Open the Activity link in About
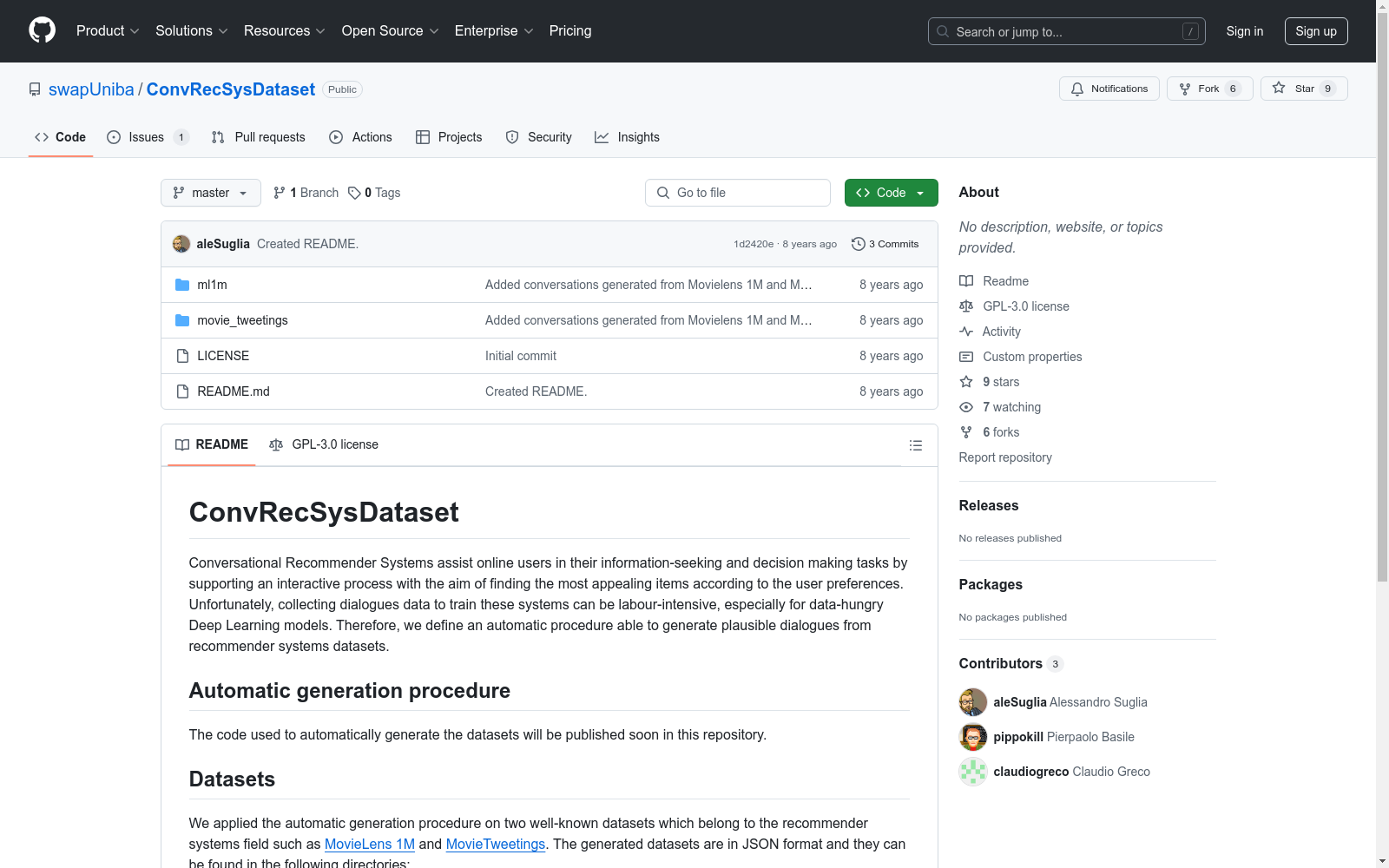Image resolution: width=1389 pixels, height=868 pixels. tap(990, 332)
